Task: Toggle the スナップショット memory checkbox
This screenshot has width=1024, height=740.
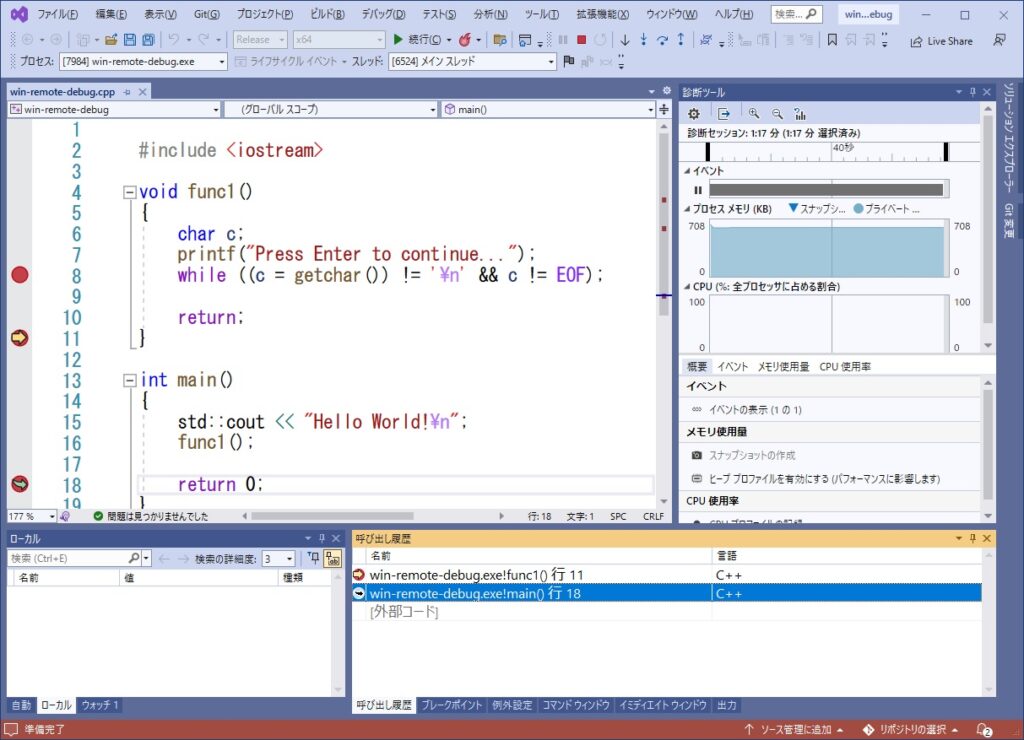Action: 793,209
